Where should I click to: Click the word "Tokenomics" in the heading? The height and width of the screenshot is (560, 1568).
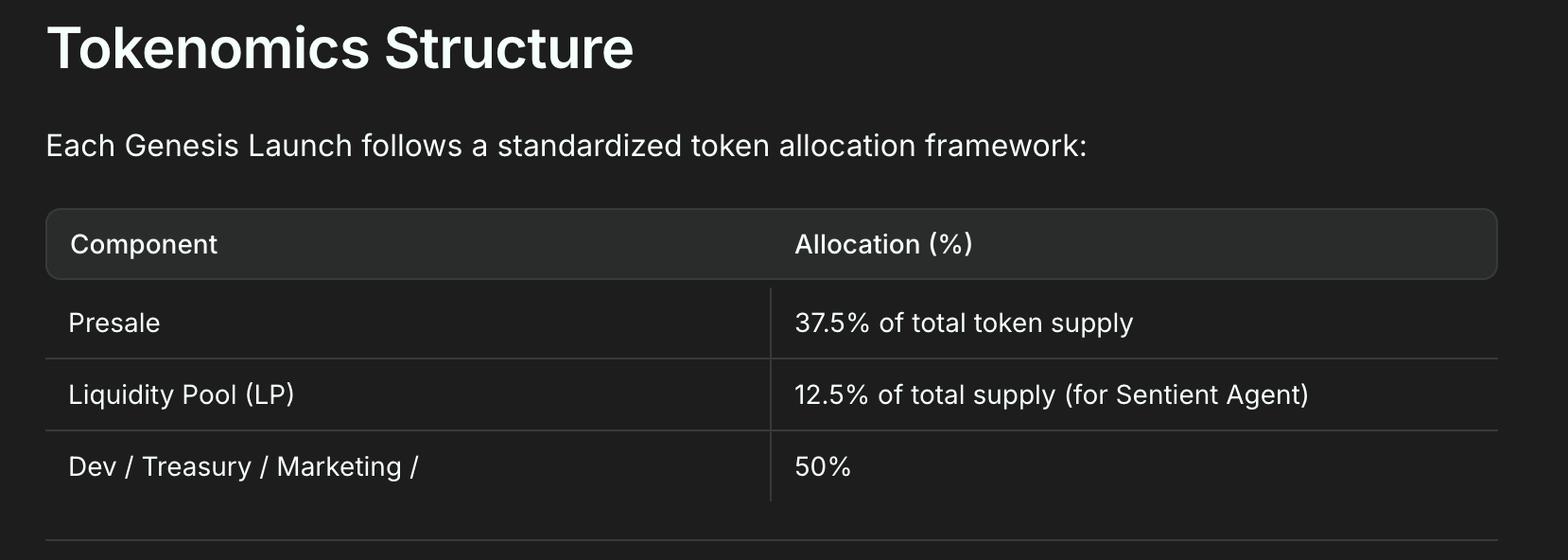click(x=208, y=48)
